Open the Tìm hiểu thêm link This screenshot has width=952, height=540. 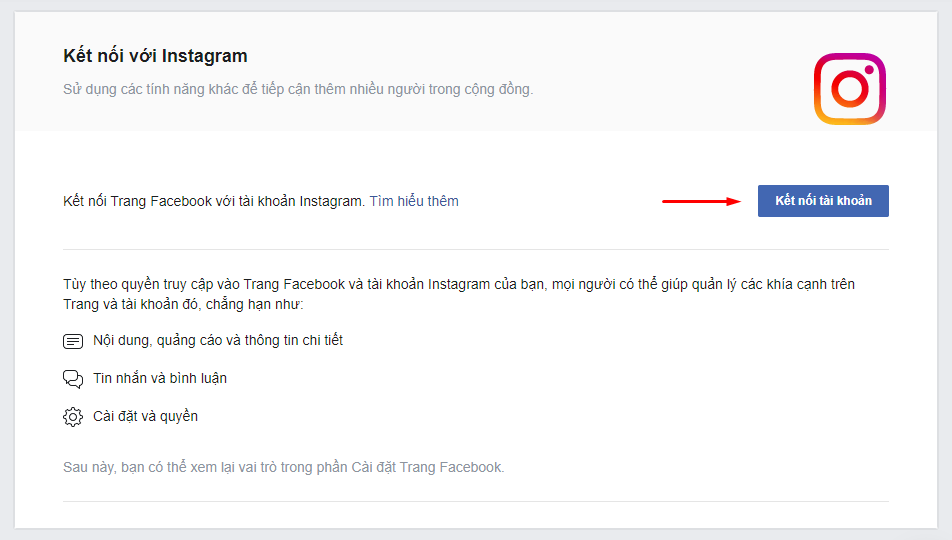pyautogui.click(x=414, y=201)
